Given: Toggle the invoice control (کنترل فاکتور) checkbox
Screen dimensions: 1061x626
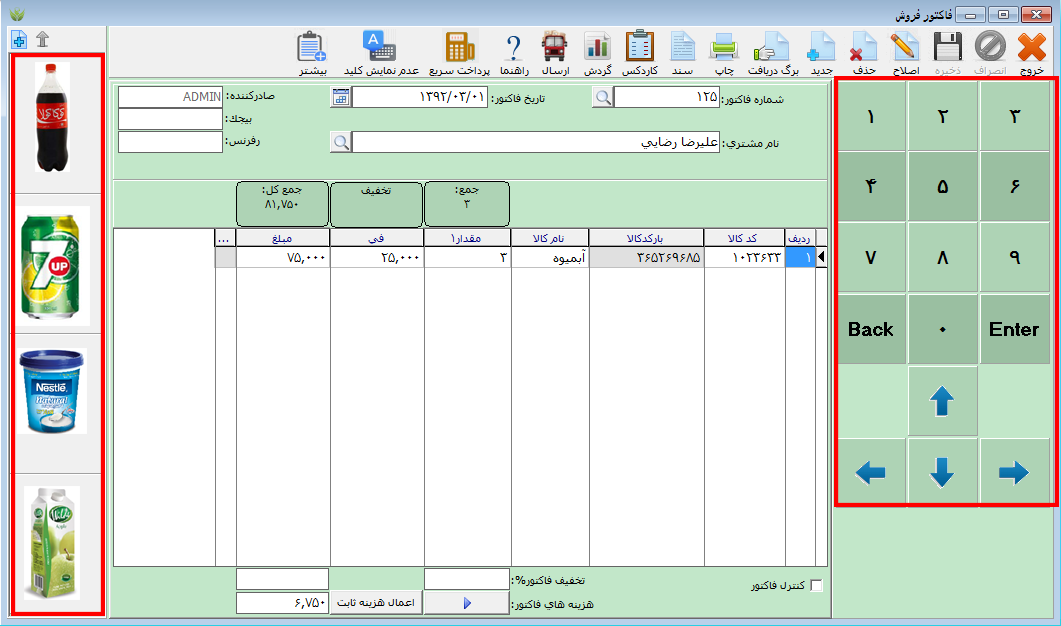Looking at the screenshot, I should click(x=816, y=586).
